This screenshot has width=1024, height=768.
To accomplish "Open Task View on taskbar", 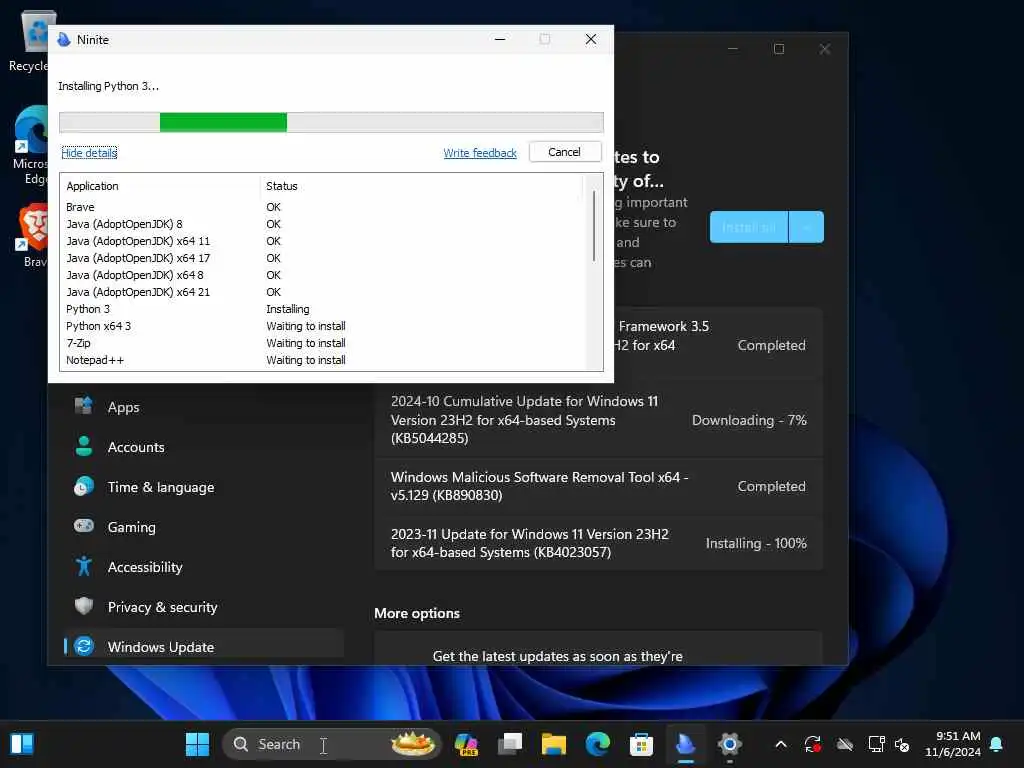I will tap(510, 744).
